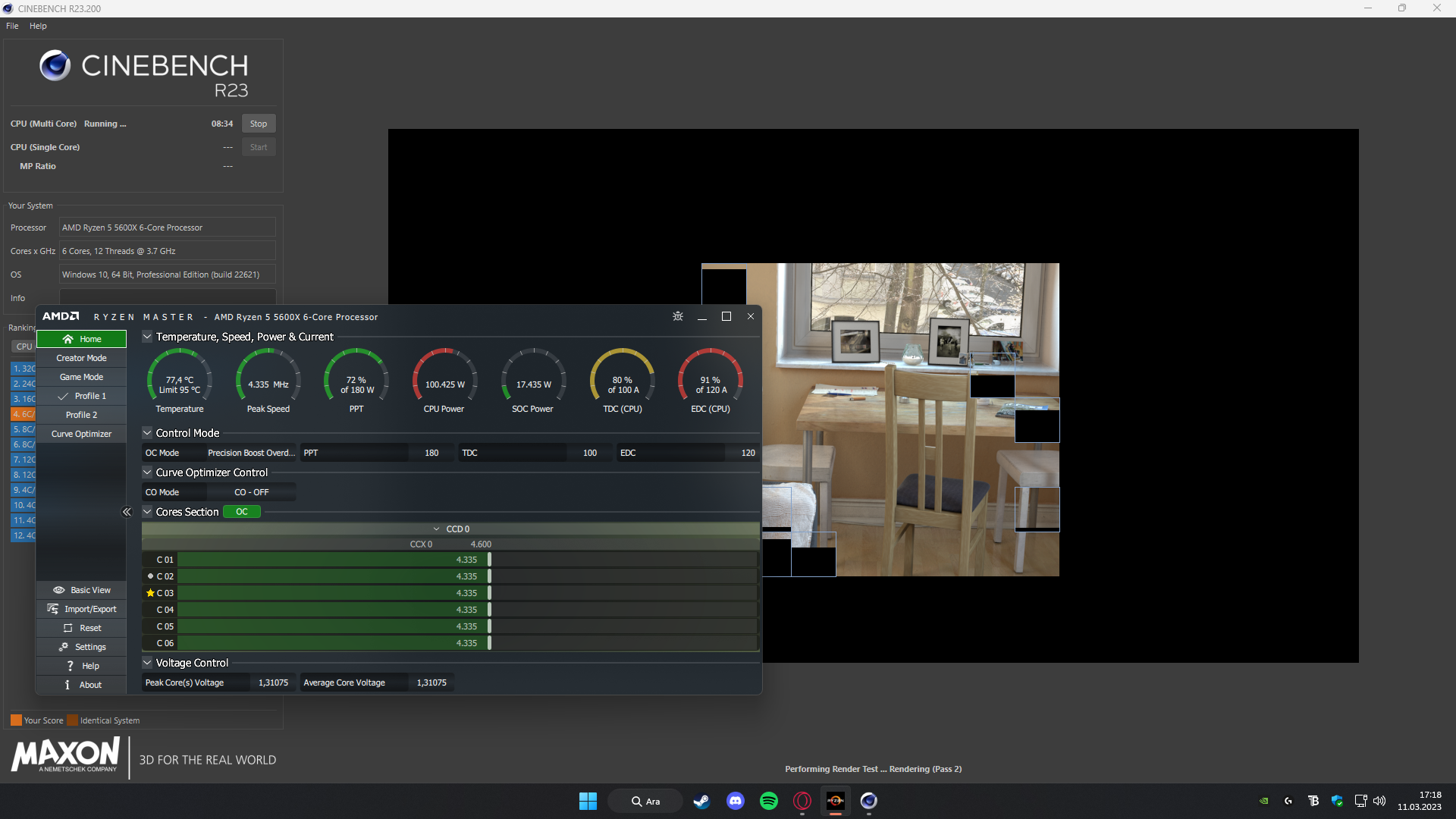Open volume control in system tray

(x=1379, y=801)
